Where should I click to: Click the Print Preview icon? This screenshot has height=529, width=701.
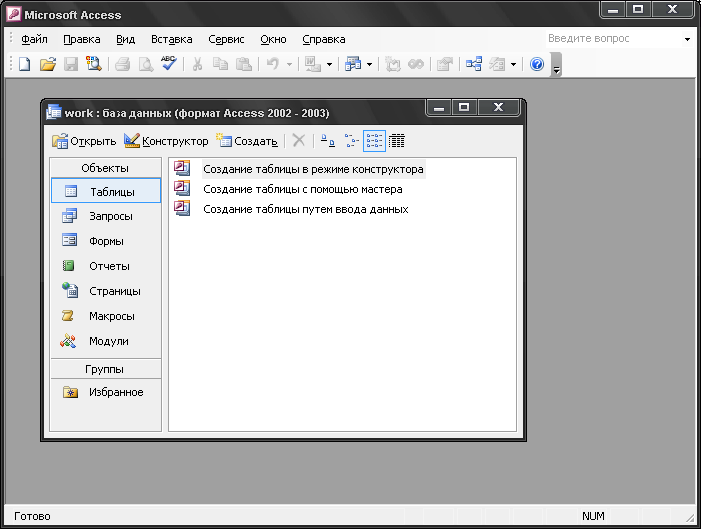145,64
